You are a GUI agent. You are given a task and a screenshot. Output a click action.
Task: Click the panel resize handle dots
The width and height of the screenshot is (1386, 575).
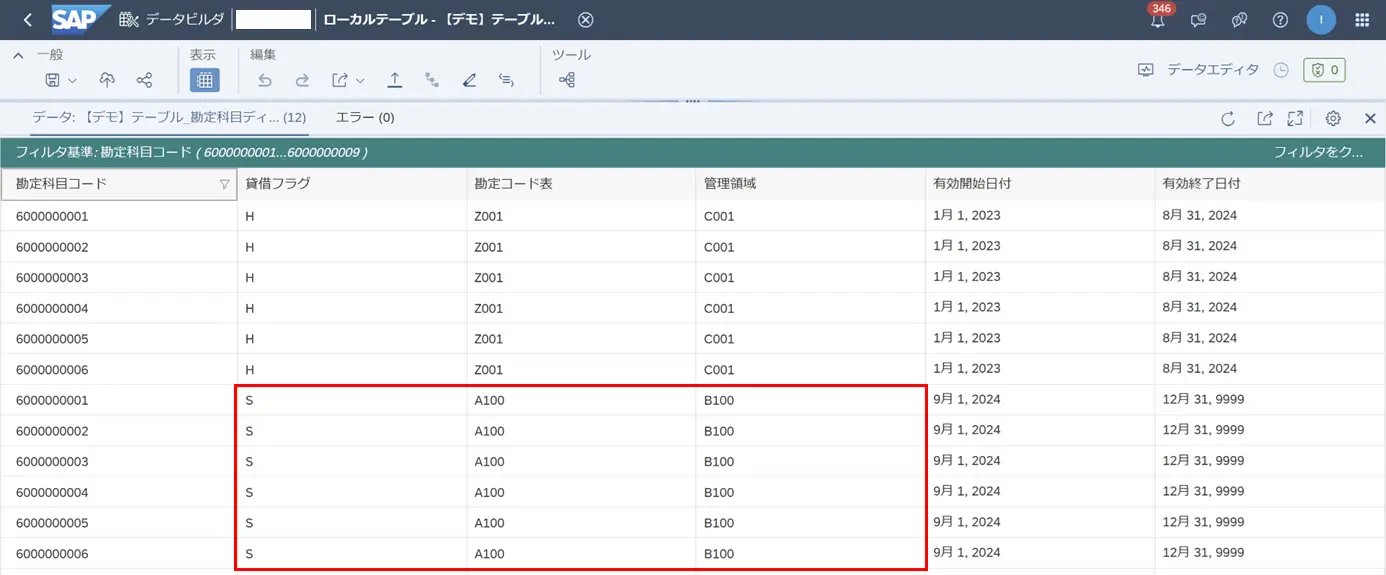coord(692,101)
